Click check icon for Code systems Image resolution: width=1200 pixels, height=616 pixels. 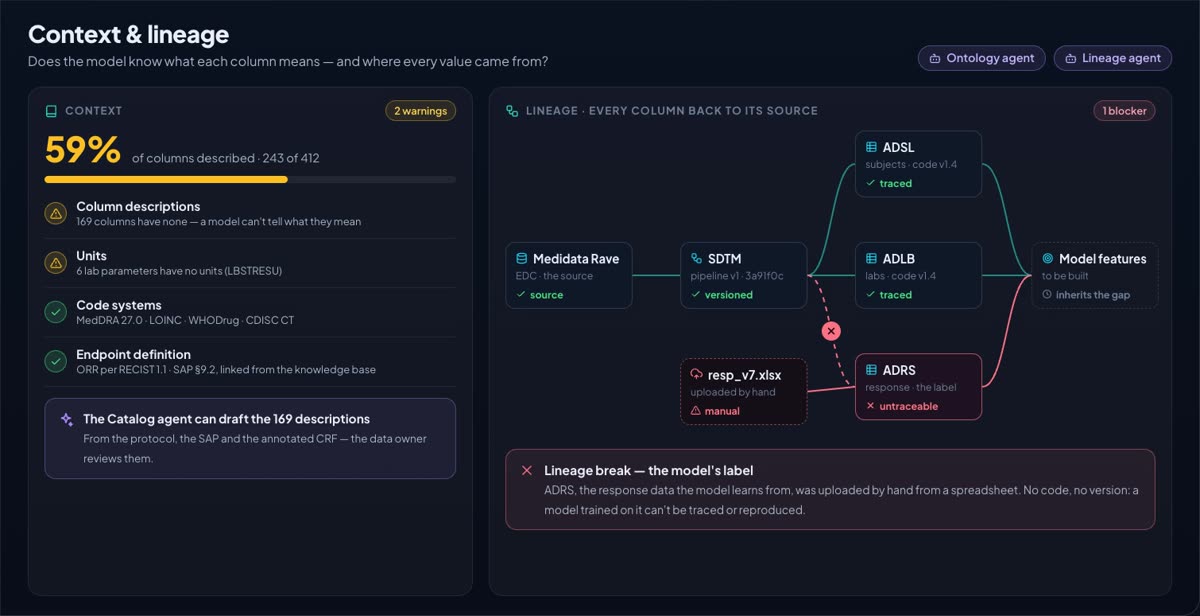pos(56,312)
